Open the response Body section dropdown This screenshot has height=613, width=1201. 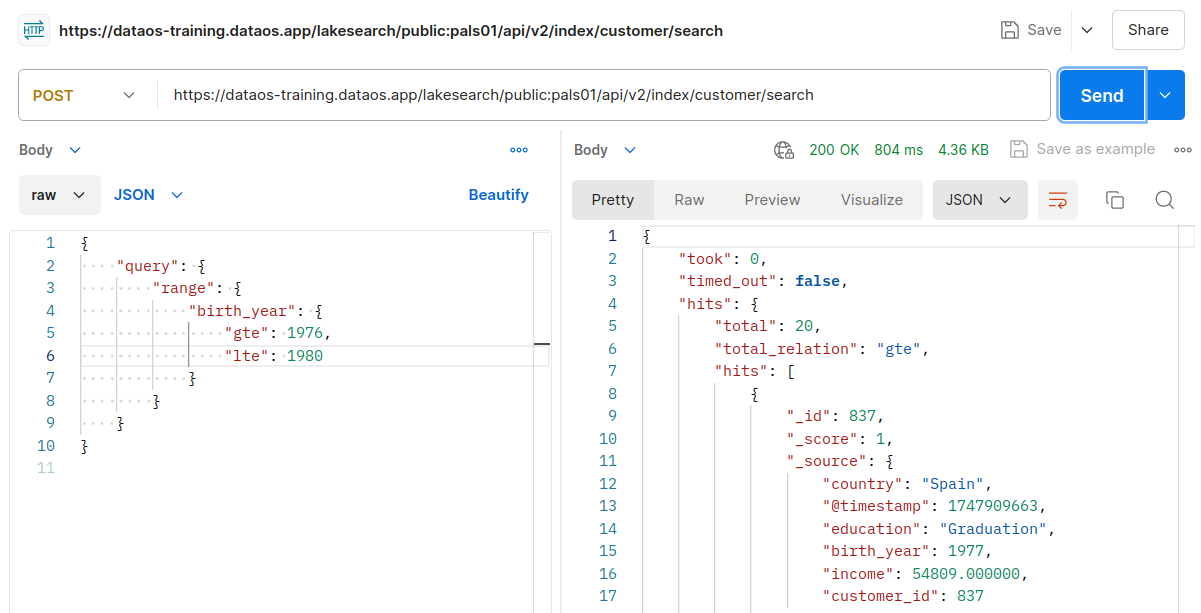[605, 150]
